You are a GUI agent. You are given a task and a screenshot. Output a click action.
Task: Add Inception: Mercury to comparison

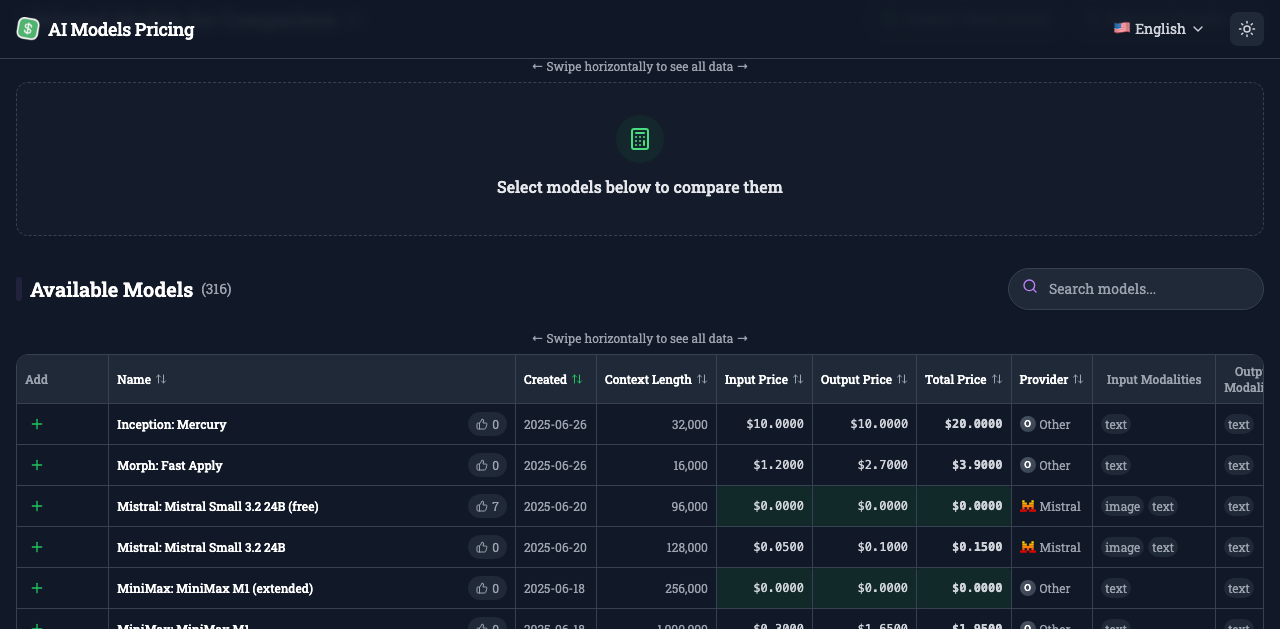click(37, 424)
